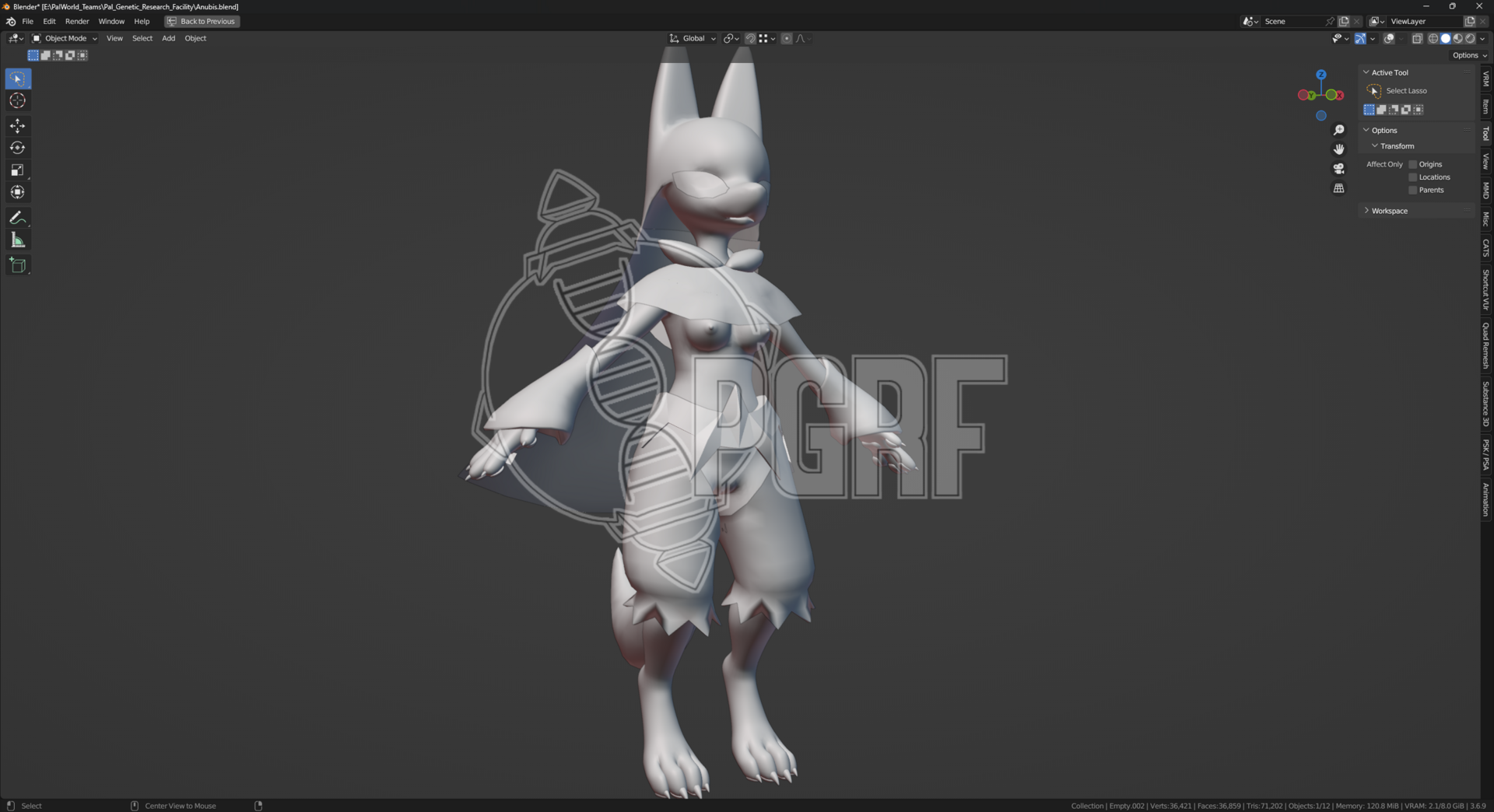Viewport: 1494px width, 812px height.
Task: Switch to Solid viewport shading
Action: click(x=1445, y=38)
